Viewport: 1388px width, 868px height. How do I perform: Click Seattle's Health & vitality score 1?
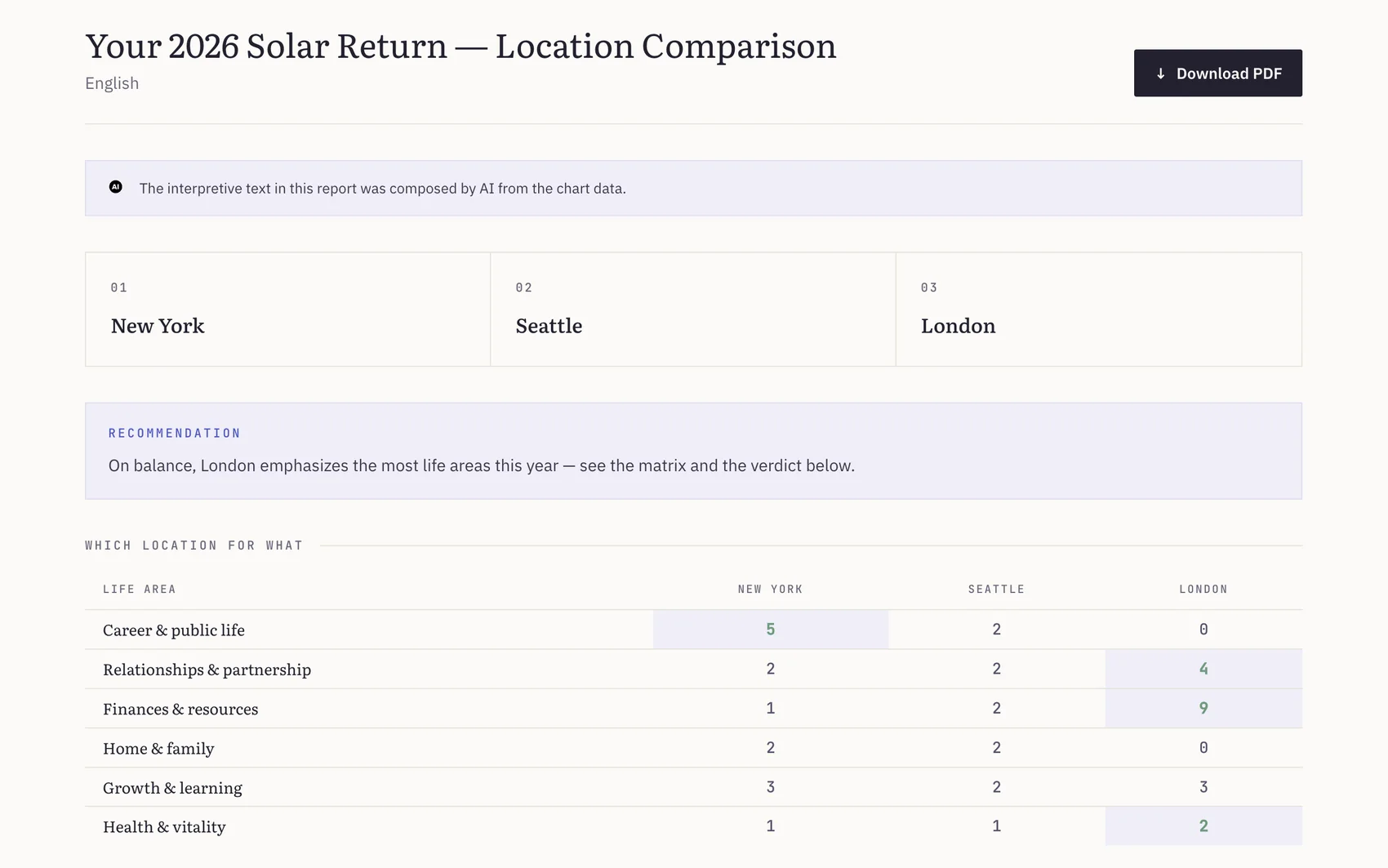(996, 826)
